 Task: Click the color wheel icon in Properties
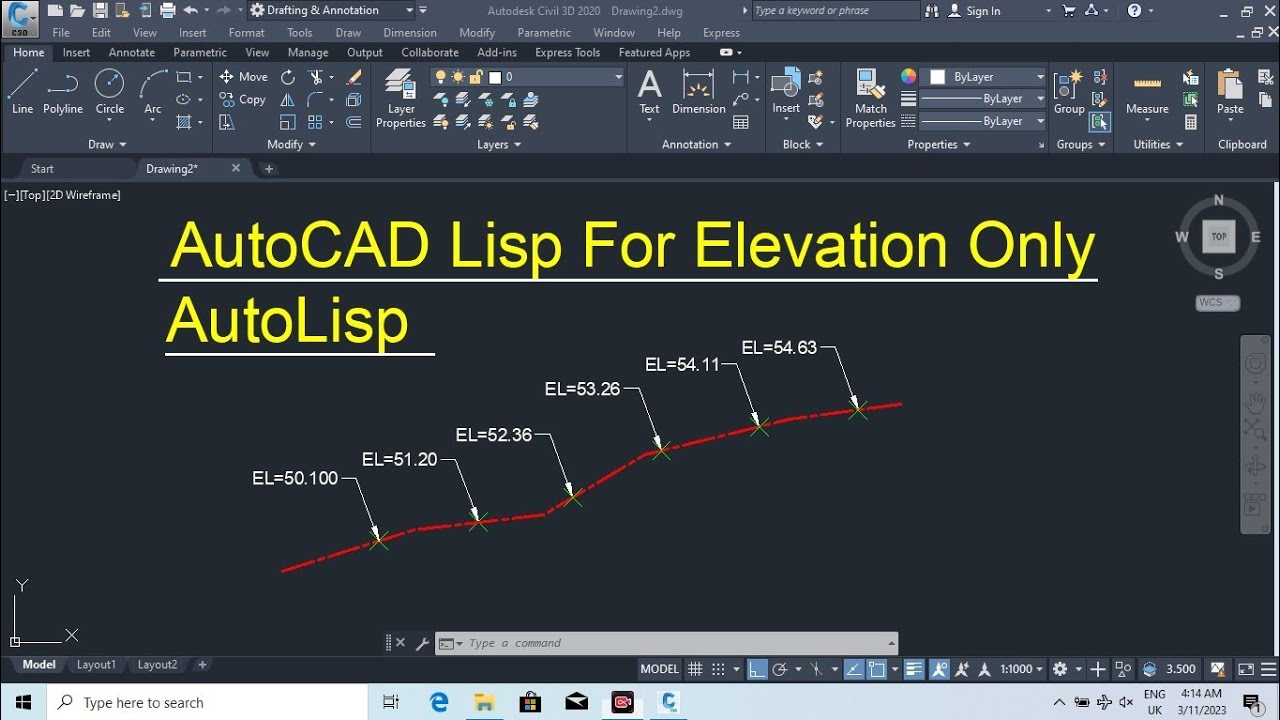point(908,77)
